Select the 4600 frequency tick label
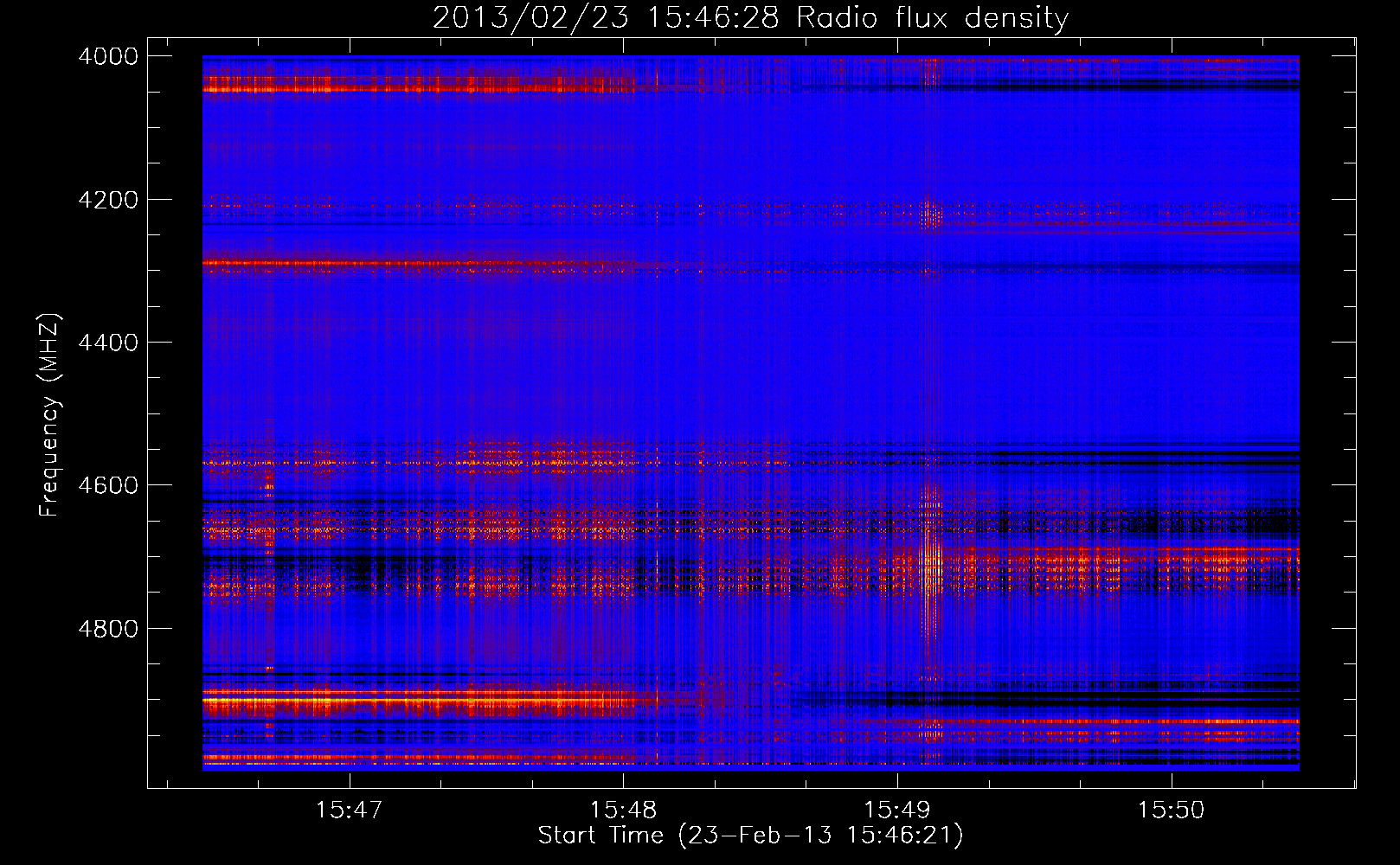1400x865 pixels. 108,485
